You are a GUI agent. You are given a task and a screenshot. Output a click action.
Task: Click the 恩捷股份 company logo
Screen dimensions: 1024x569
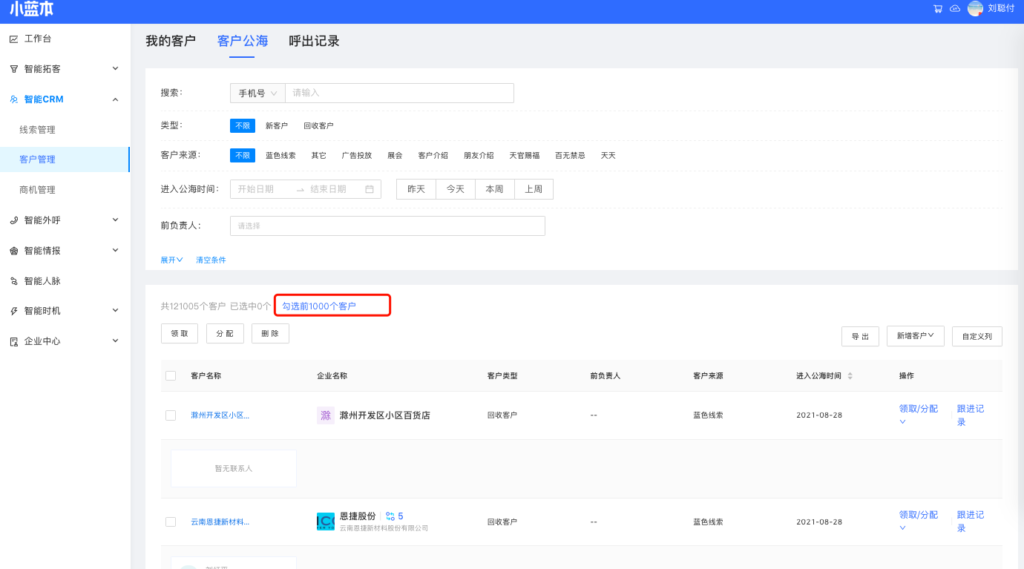[325, 521]
